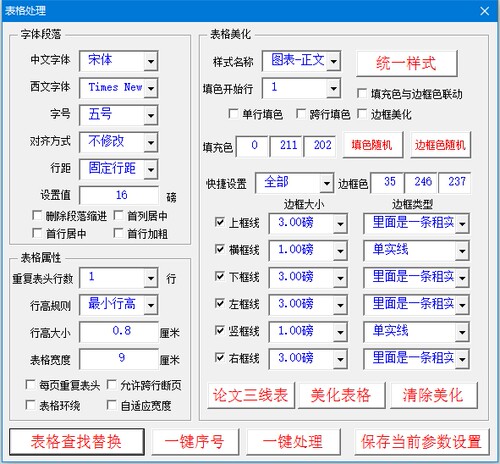Open the 右框线 border size dropdown
The width and height of the screenshot is (500, 464).
tap(340, 359)
